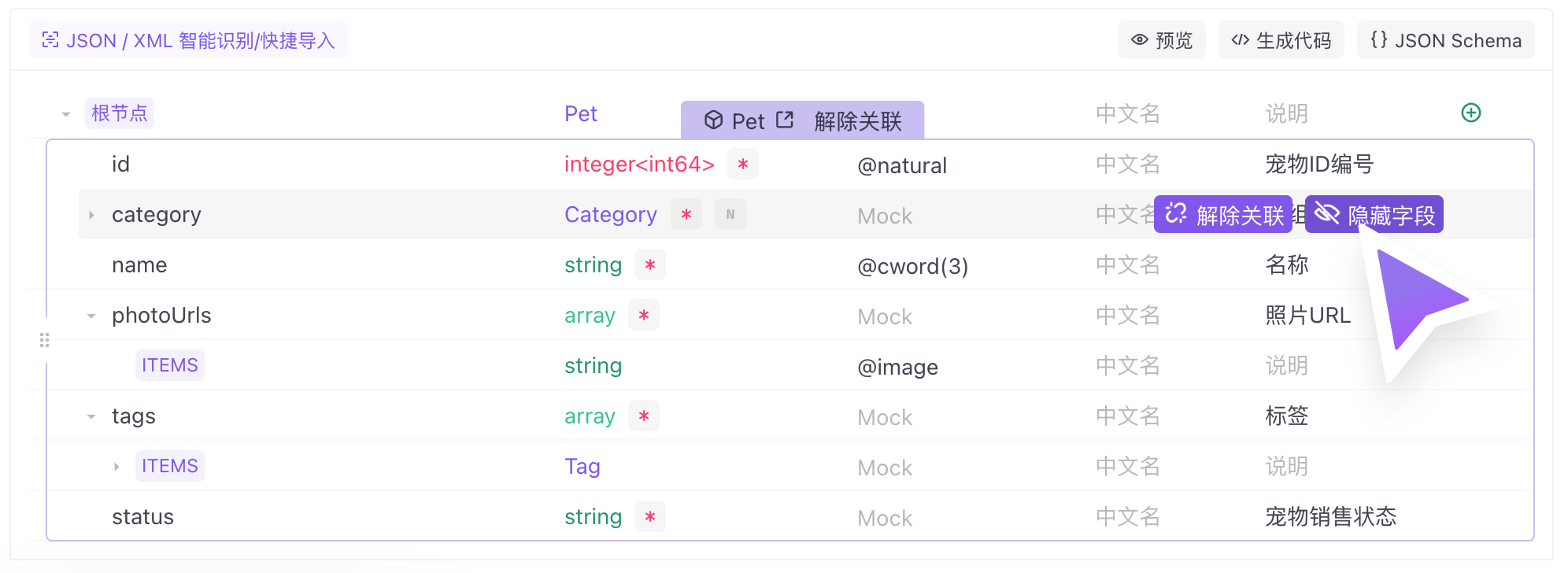Click the green add field plus icon
The image size is (1568, 573).
click(x=1470, y=113)
